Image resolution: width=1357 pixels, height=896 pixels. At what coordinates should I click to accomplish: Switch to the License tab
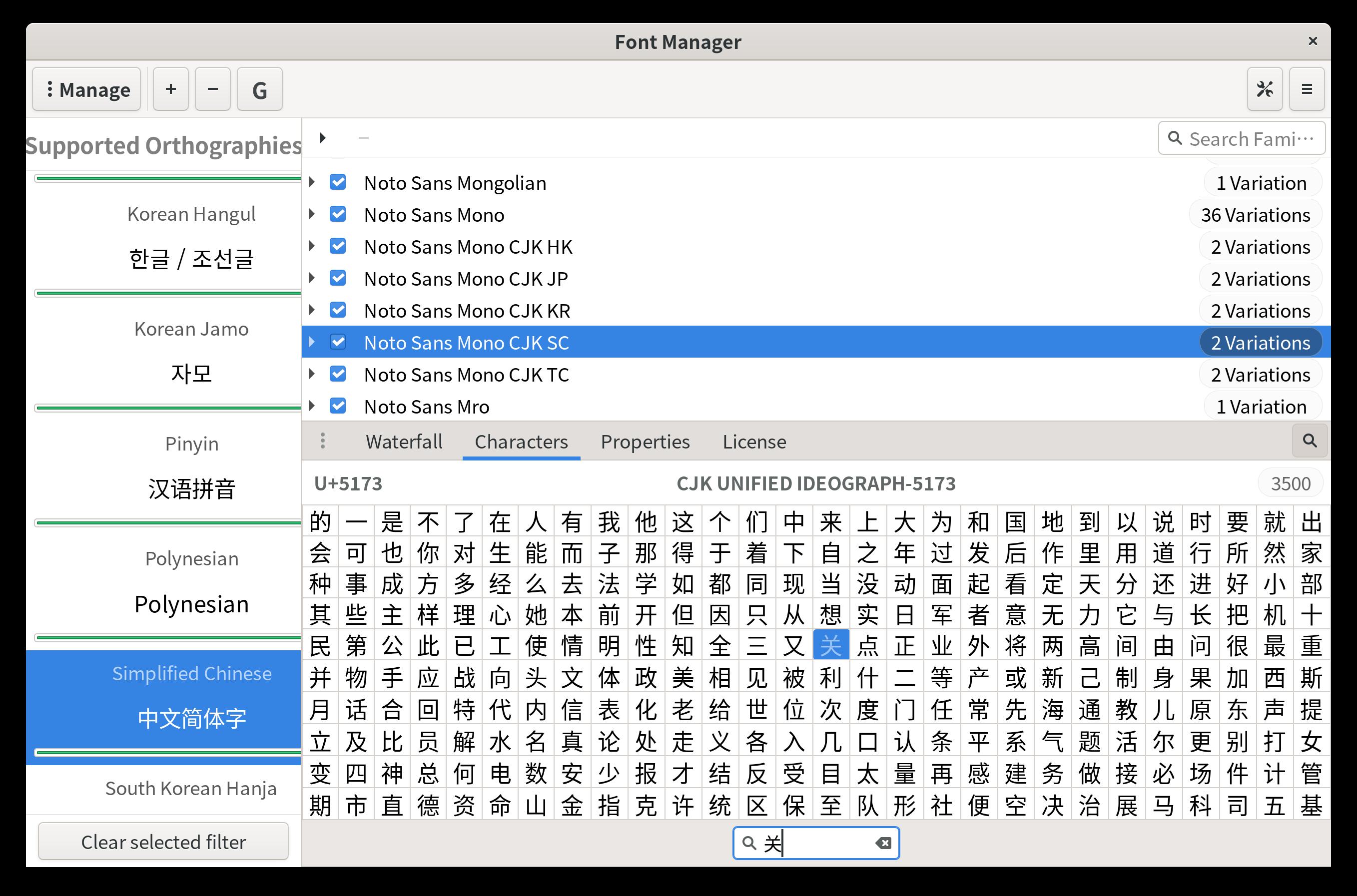[754, 442]
